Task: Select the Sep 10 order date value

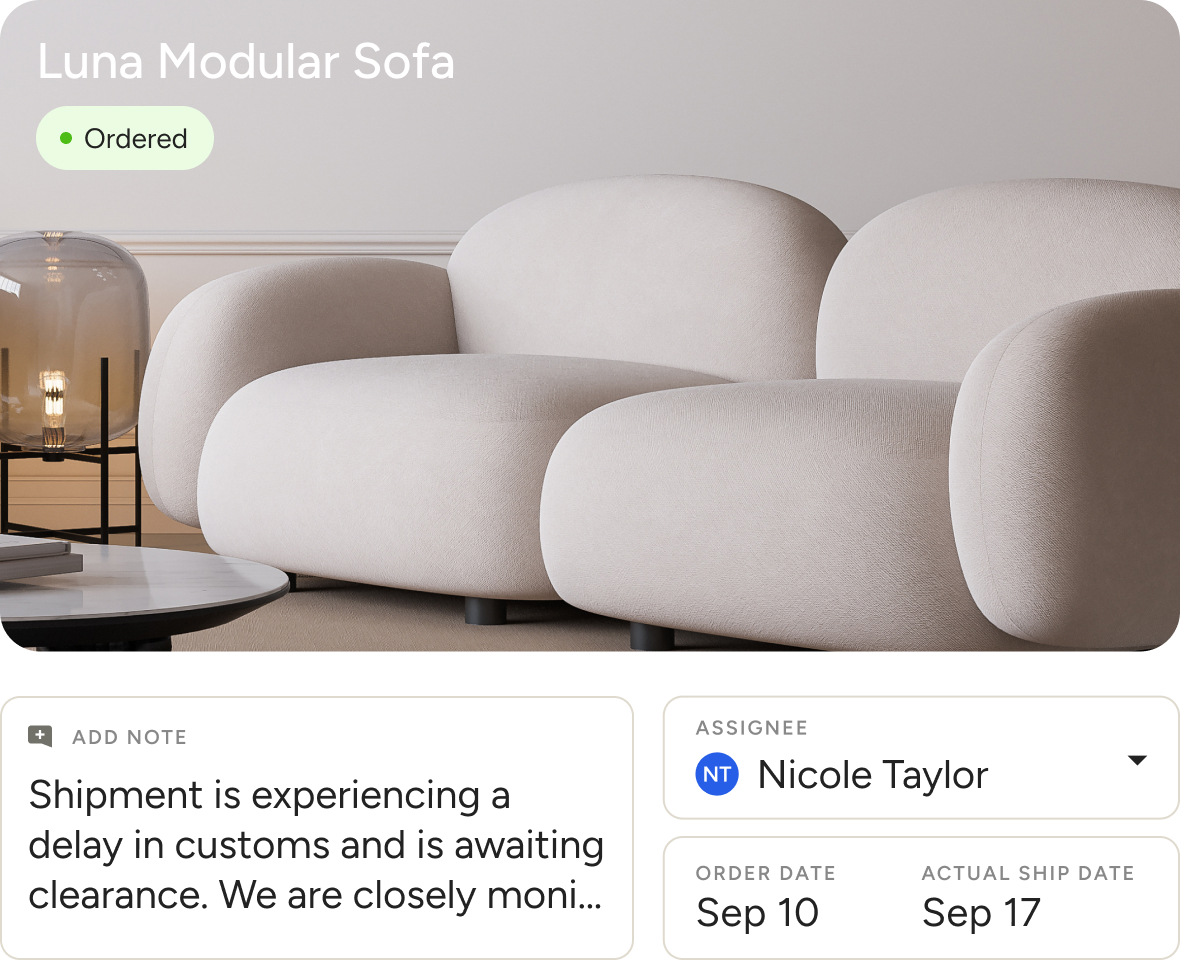Action: [757, 912]
